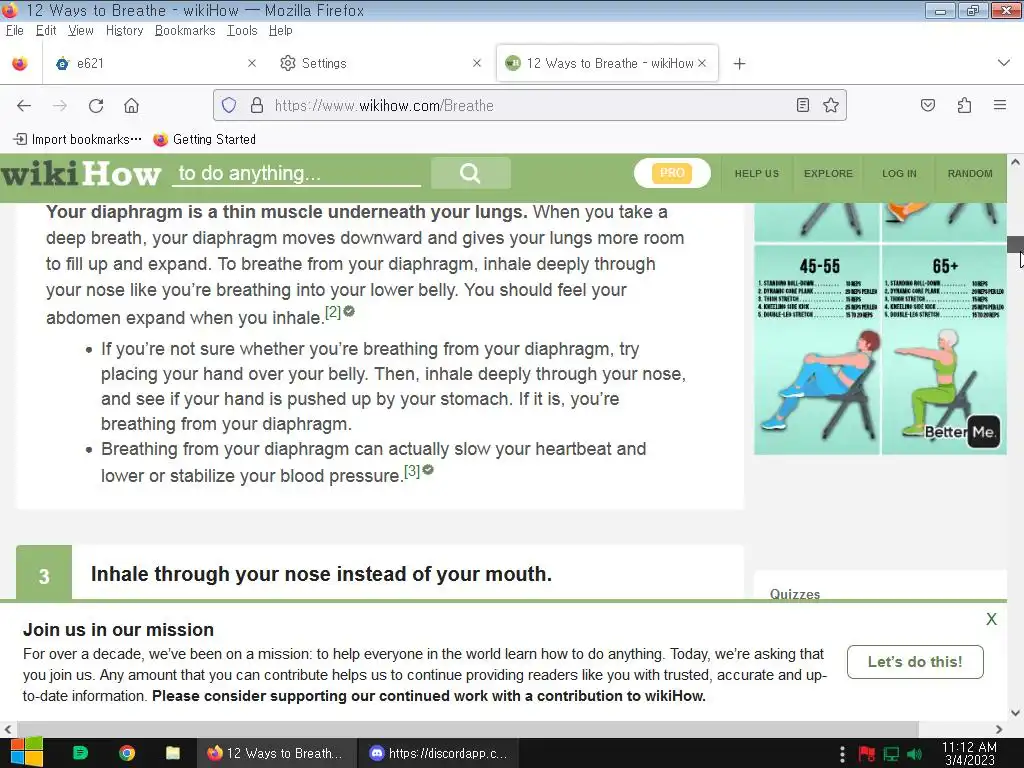Open the Firefox home page
1024x768 pixels.
(x=131, y=106)
